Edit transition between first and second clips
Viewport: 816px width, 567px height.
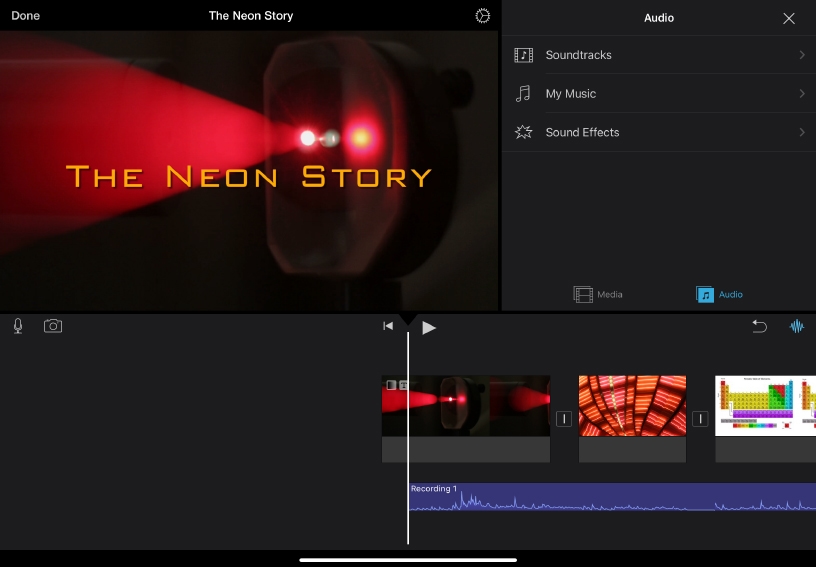pyautogui.click(x=564, y=419)
